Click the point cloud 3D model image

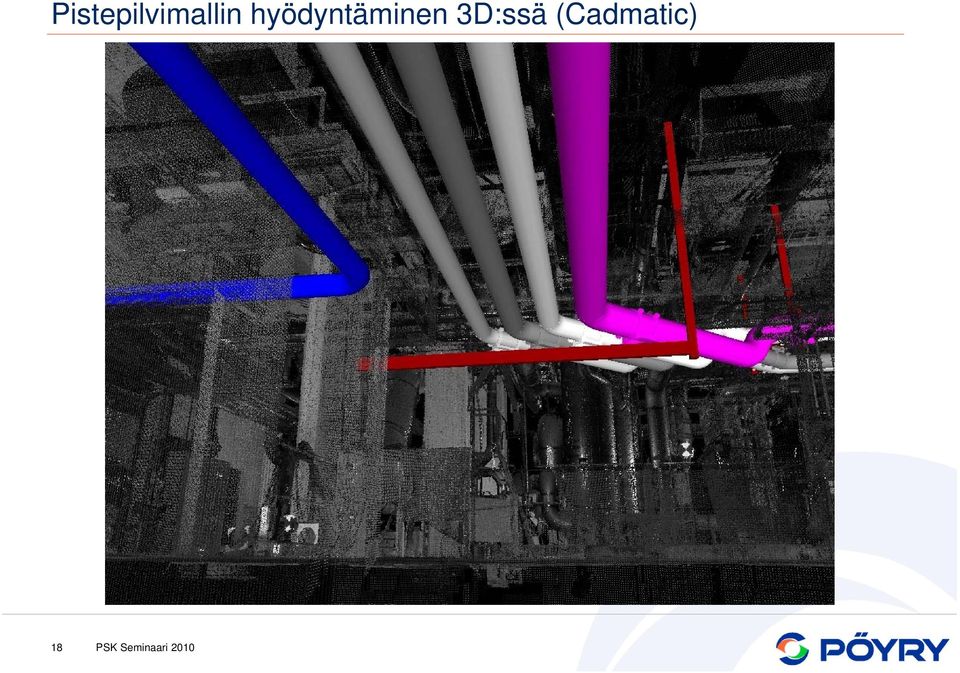click(470, 323)
